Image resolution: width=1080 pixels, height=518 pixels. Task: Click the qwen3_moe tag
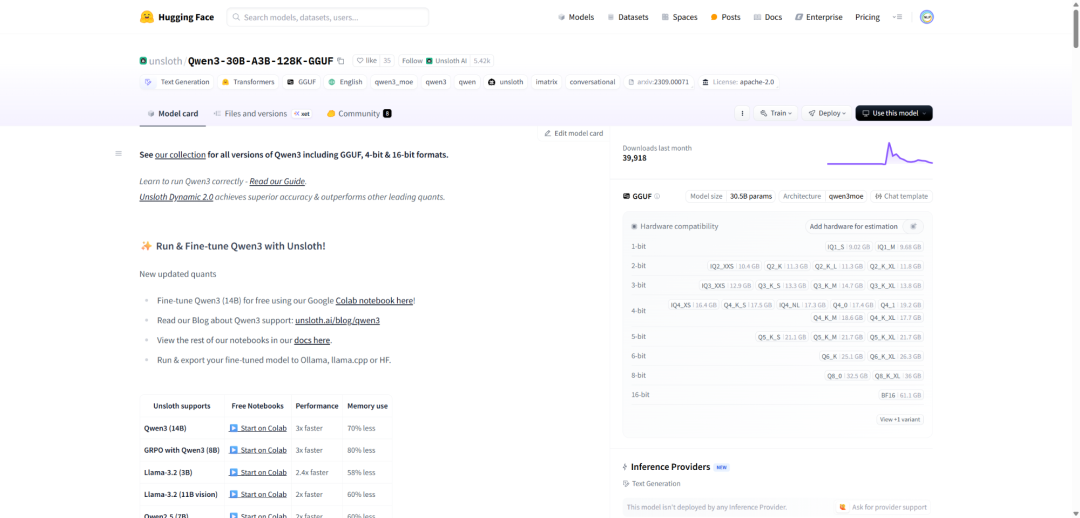coord(394,82)
